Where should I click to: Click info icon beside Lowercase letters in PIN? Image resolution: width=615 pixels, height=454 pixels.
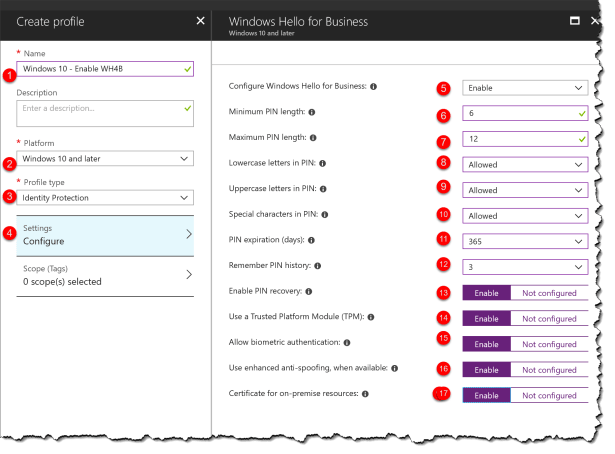(x=323, y=163)
